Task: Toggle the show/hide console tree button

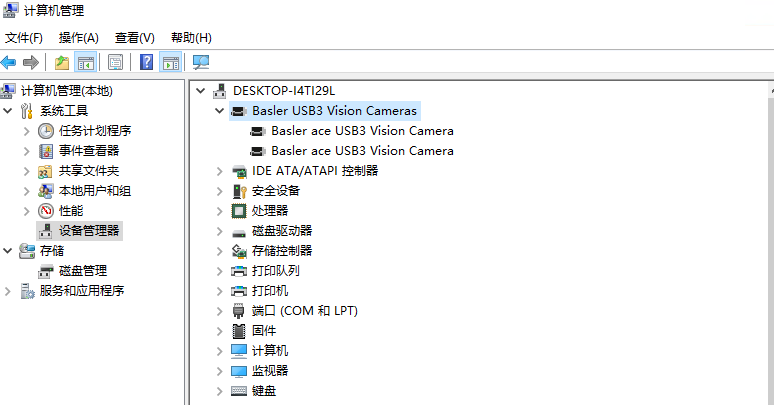Action: tap(86, 63)
